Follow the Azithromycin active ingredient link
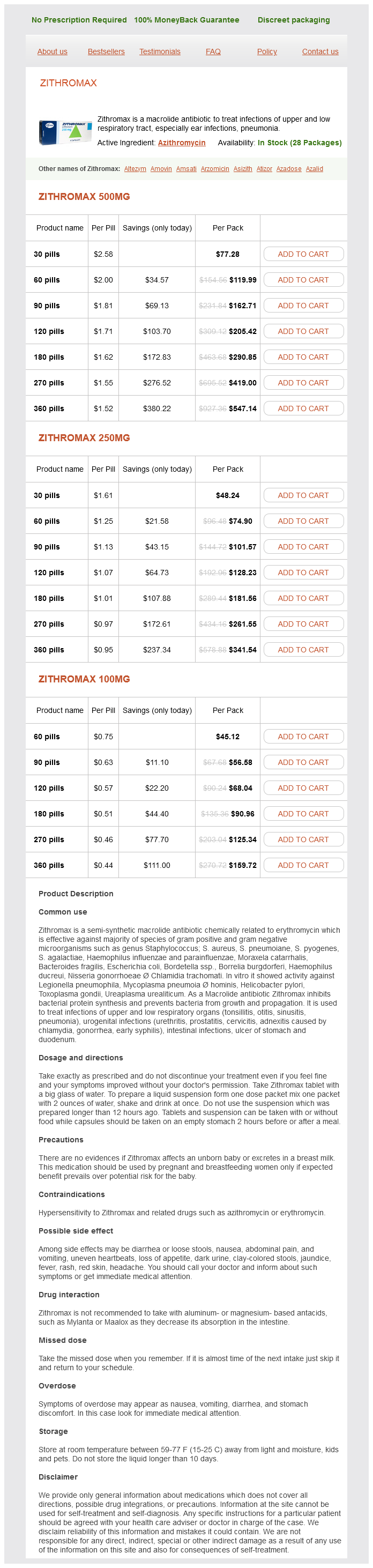 [x=181, y=143]
